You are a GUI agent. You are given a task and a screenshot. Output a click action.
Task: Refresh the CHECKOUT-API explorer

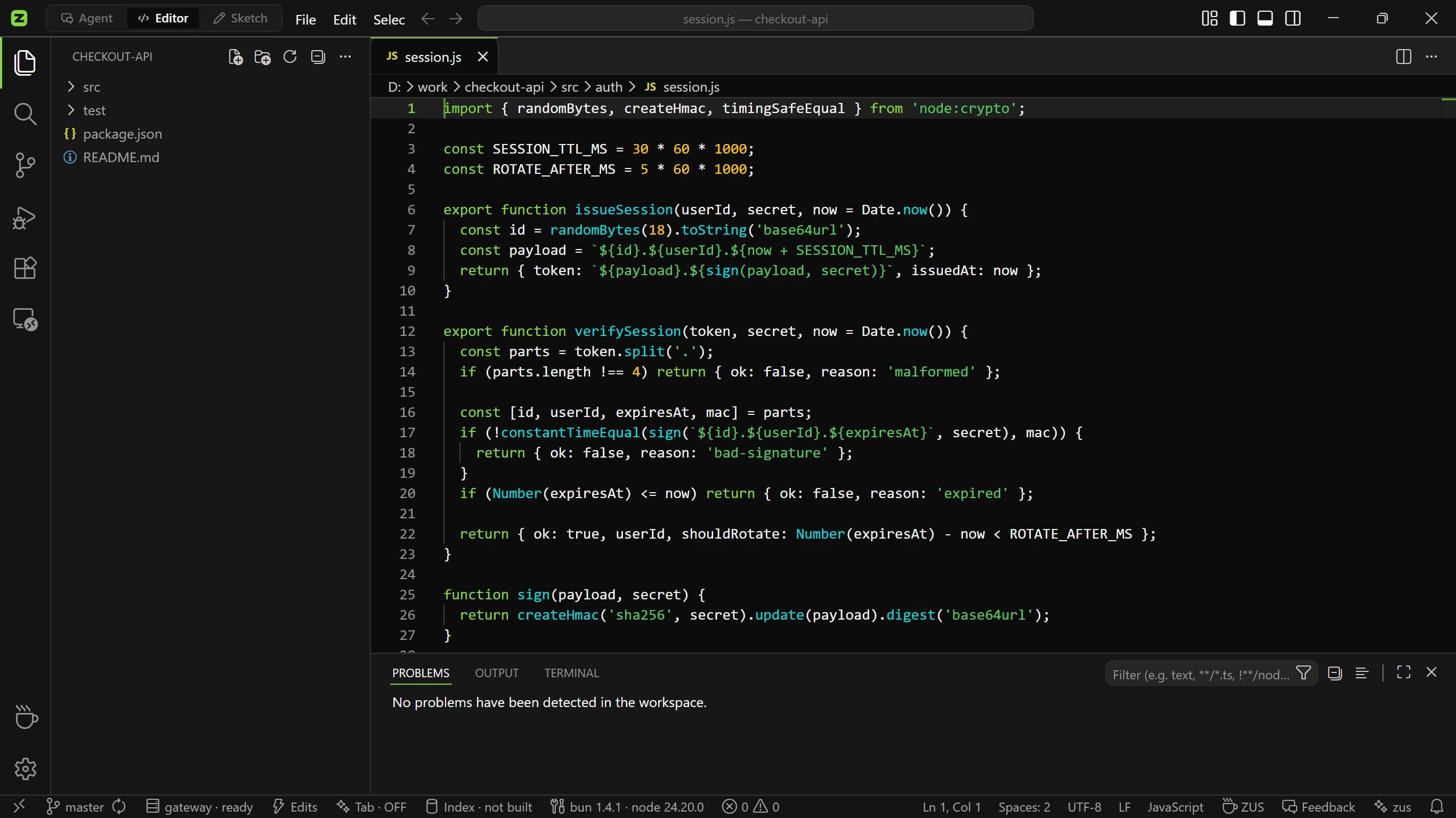click(290, 57)
